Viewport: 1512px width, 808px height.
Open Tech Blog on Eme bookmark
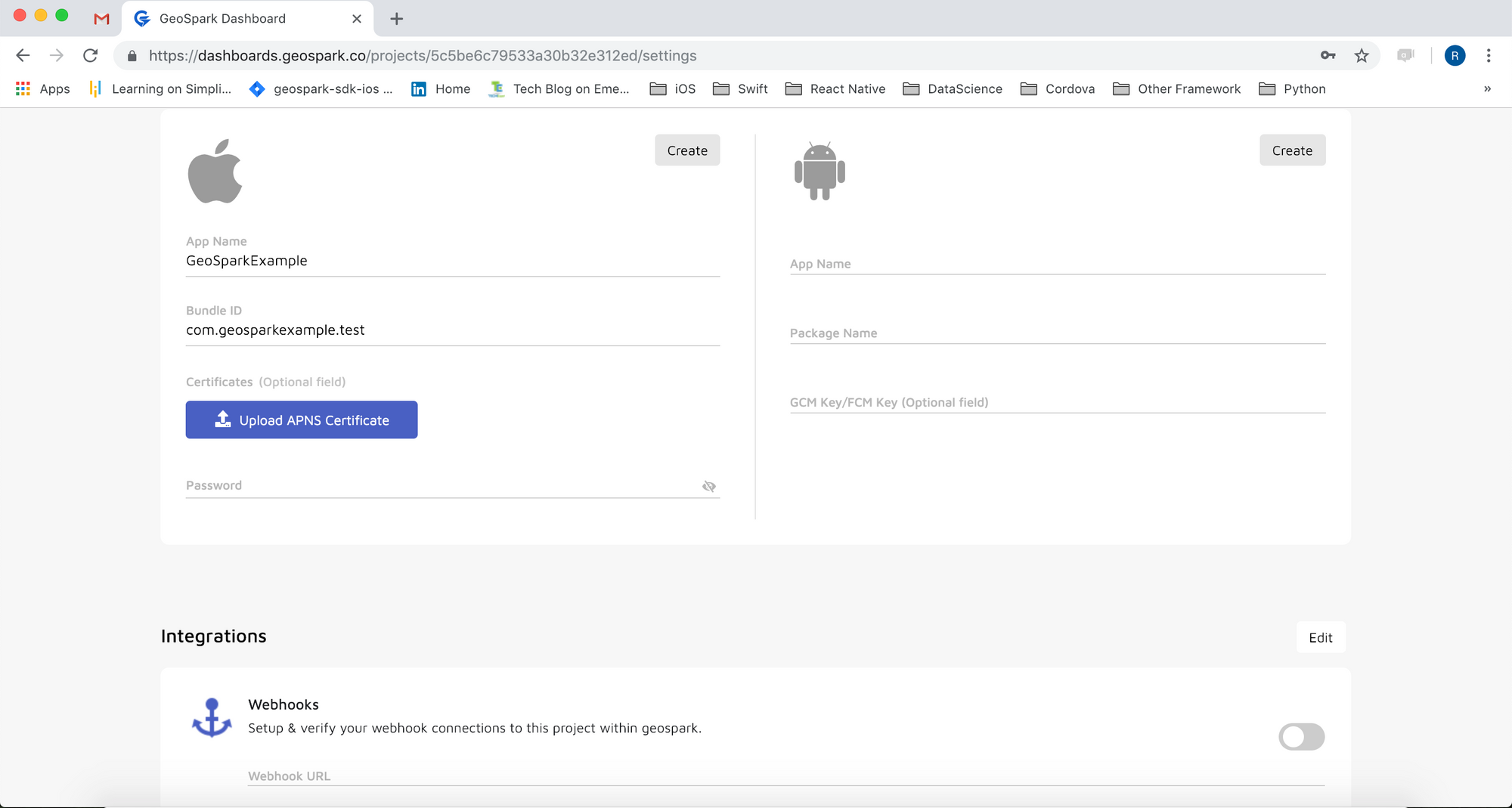pos(559,89)
